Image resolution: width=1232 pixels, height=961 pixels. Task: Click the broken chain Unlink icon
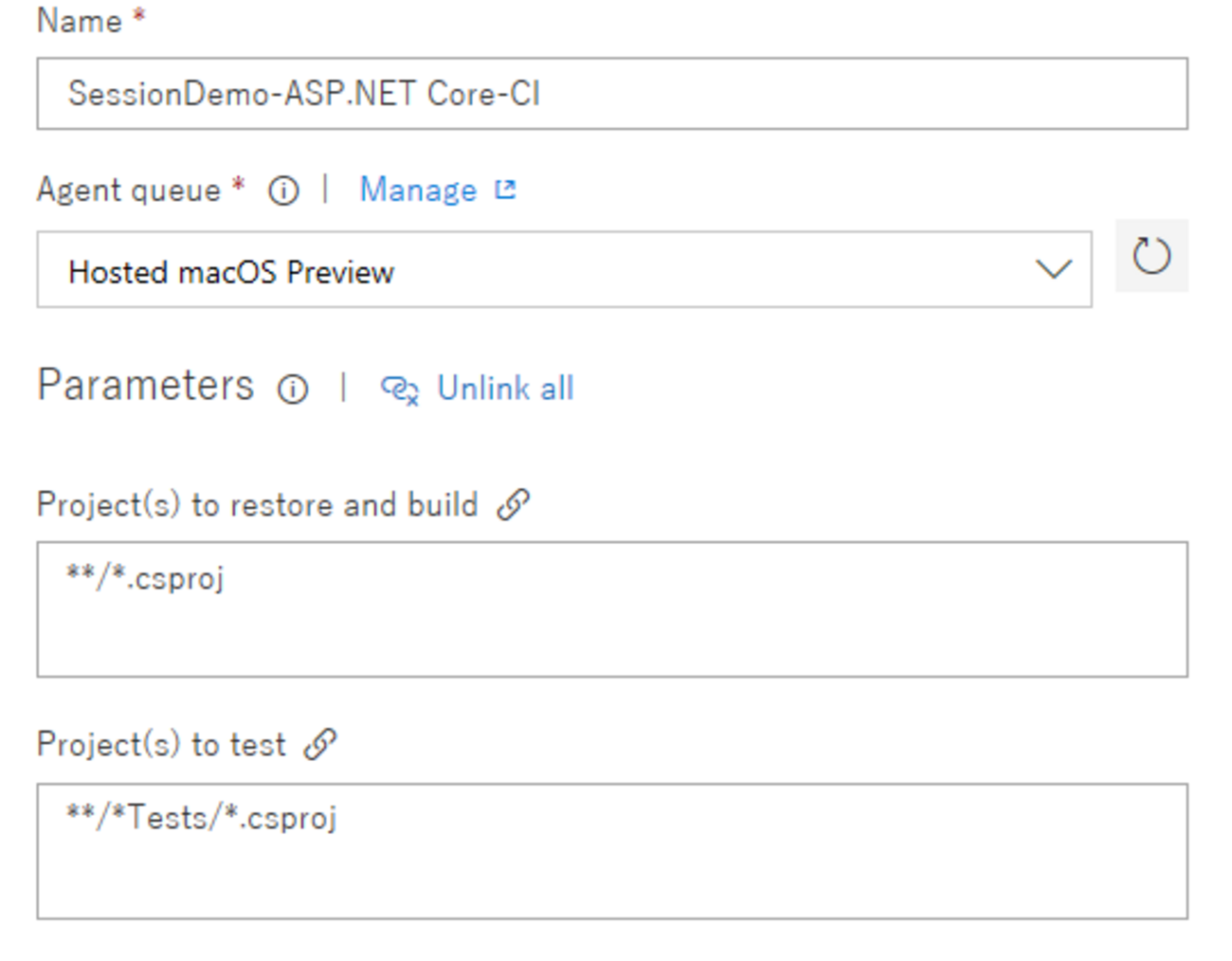(x=399, y=390)
